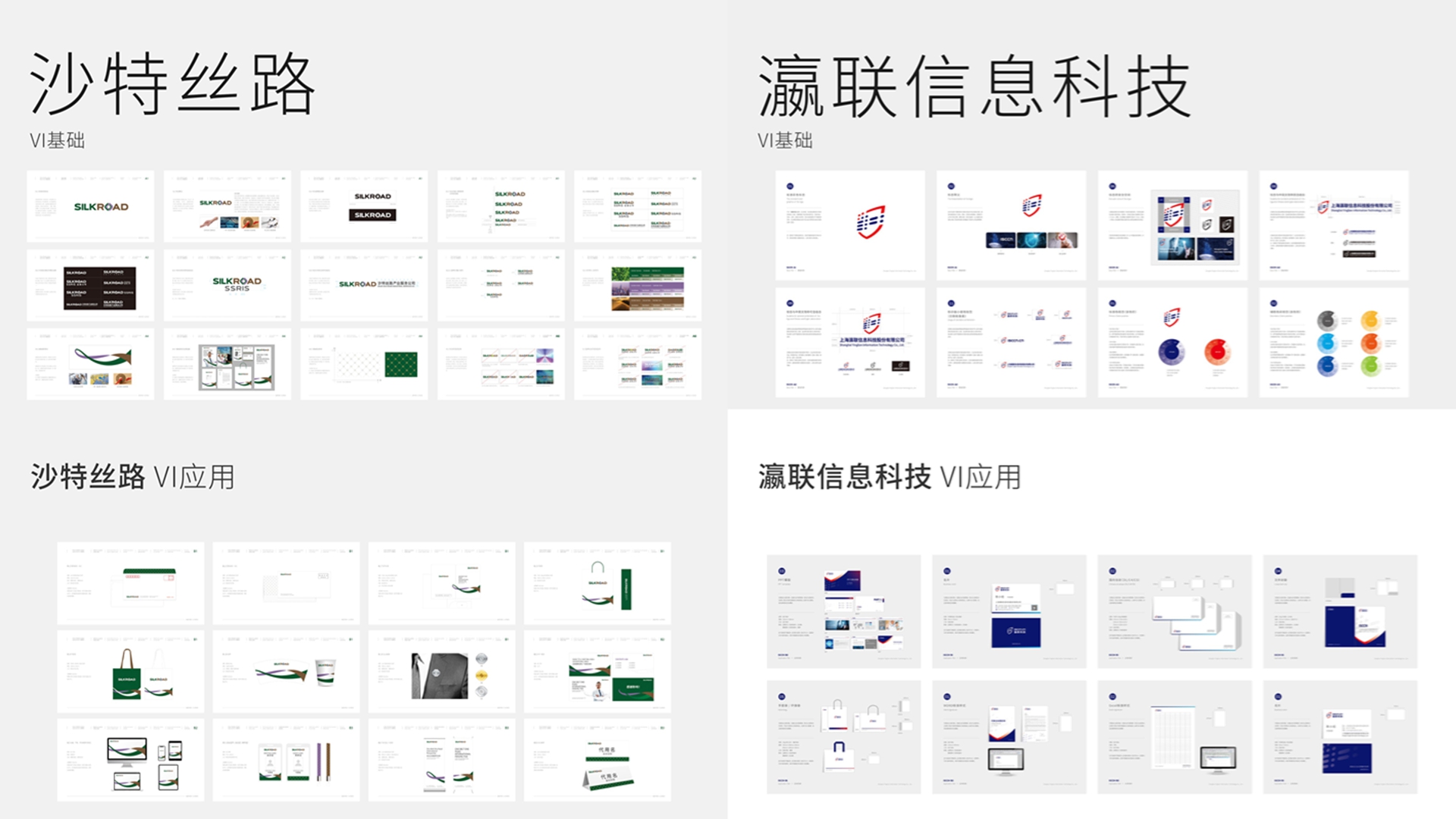Screen dimensions: 1456x819
Task: Open the paper cup with ribbon slide
Action: point(286,672)
